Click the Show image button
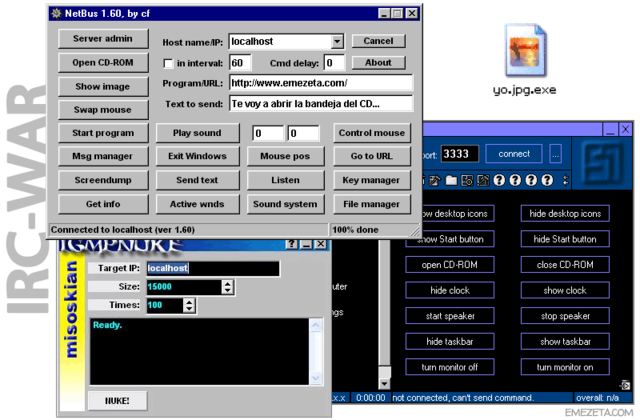The height and width of the screenshot is (420, 640). click(x=103, y=86)
